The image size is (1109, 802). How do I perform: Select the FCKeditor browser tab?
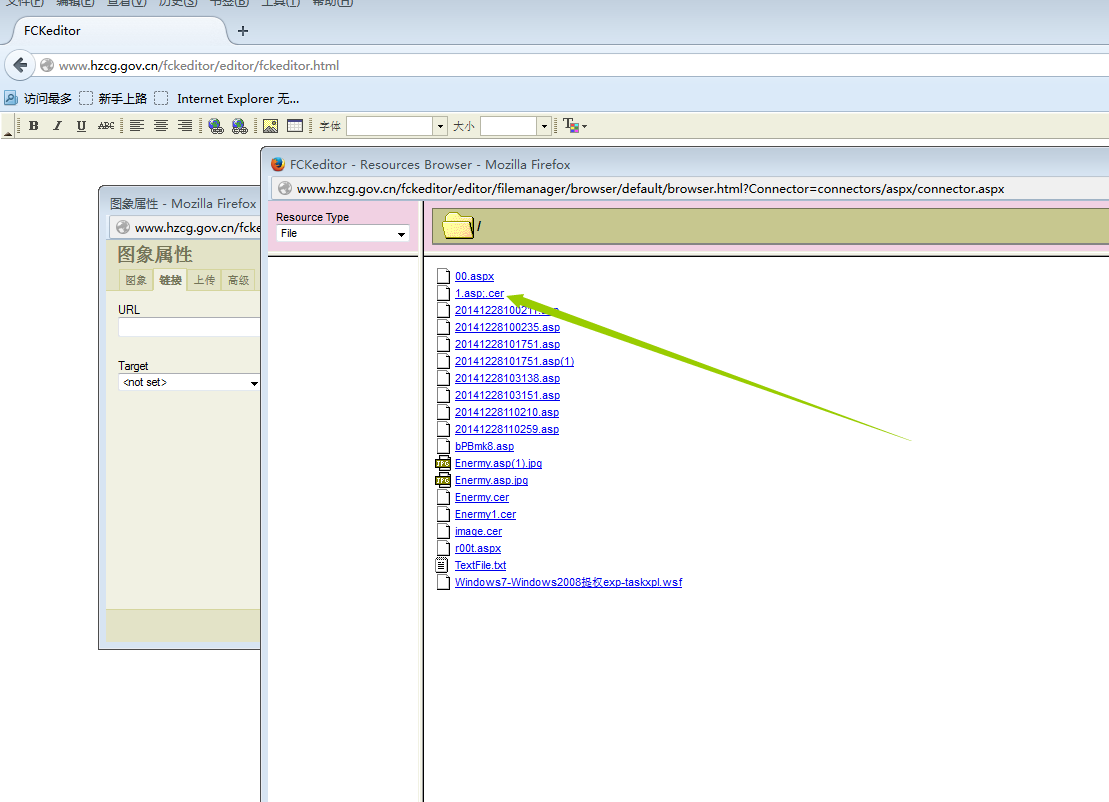(x=119, y=30)
